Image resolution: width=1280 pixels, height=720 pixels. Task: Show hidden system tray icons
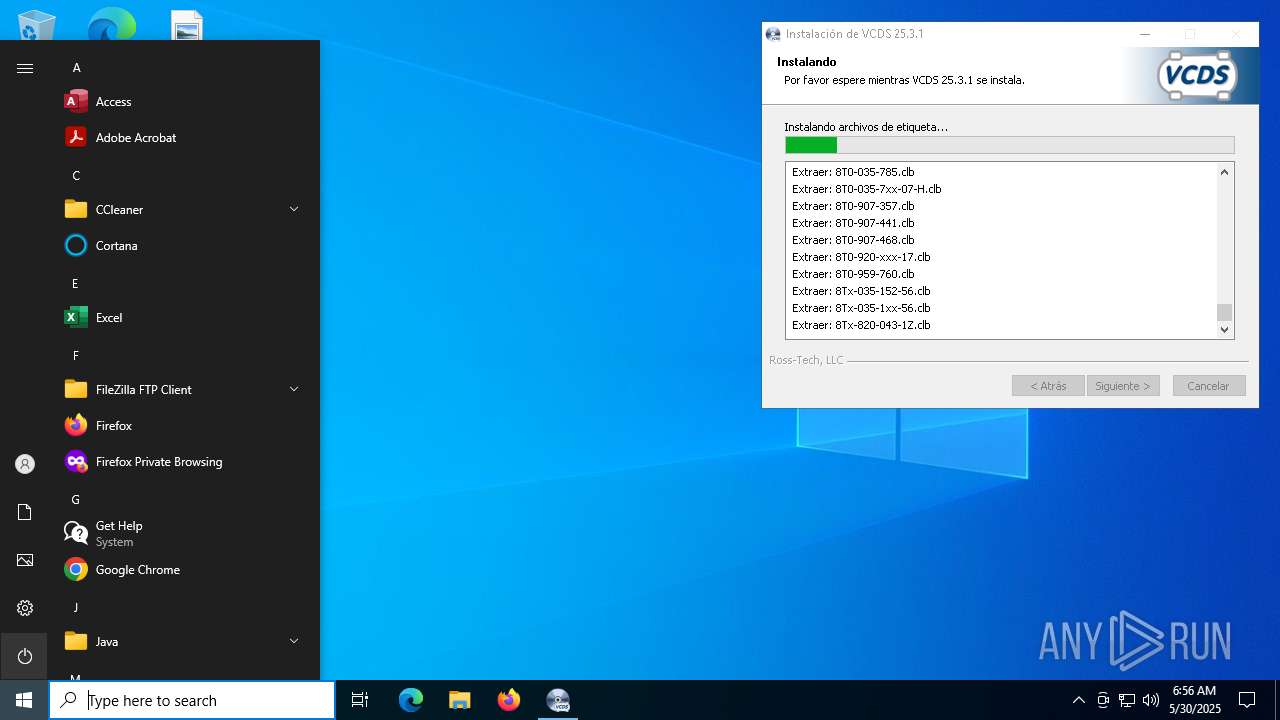pos(1078,700)
